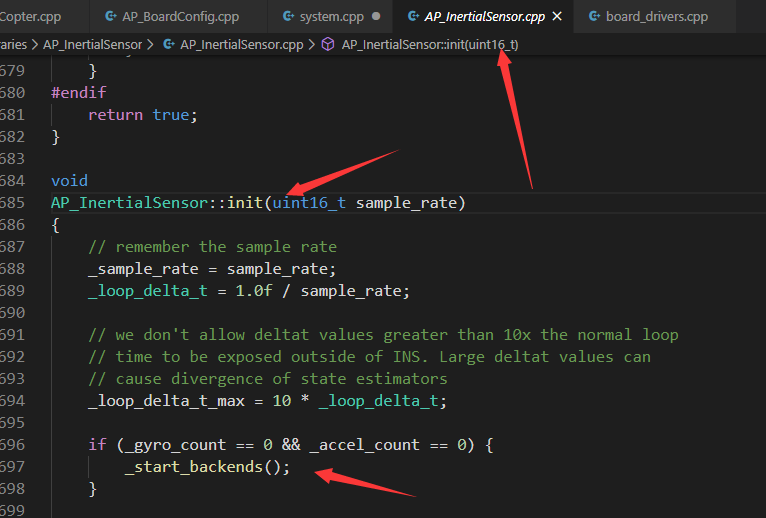Screen dimensions: 766x518
Task: Click the AP_InertialSensor.cpp file breadcrumb
Action: [241, 44]
